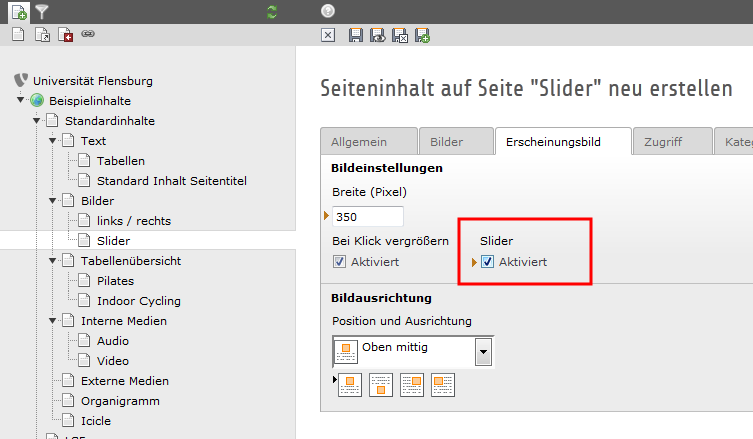Image resolution: width=753 pixels, height=439 pixels.
Task: Select the bottom-center image position thumbnail
Action: click(380, 385)
